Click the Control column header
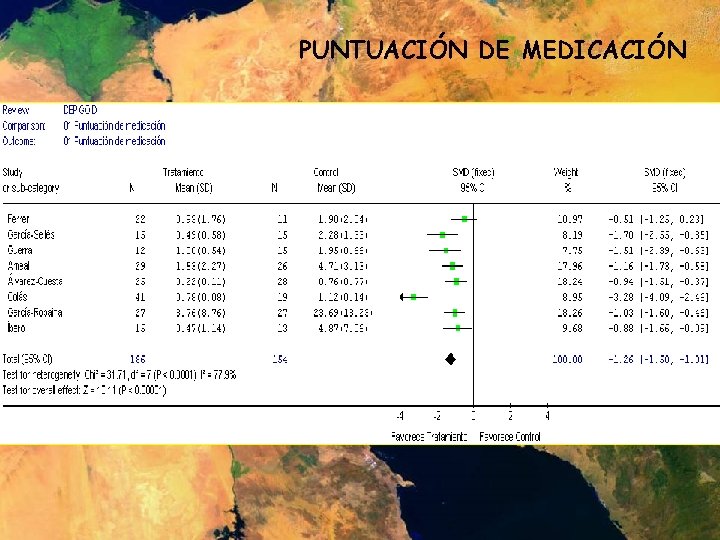The image size is (720, 540). coord(326,172)
